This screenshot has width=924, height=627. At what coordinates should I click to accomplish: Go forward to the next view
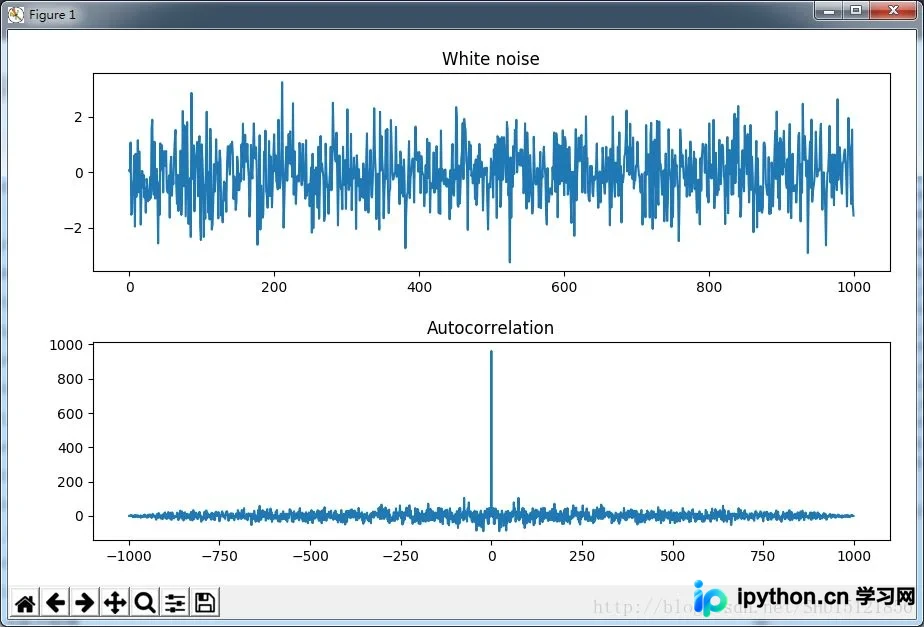click(85, 602)
